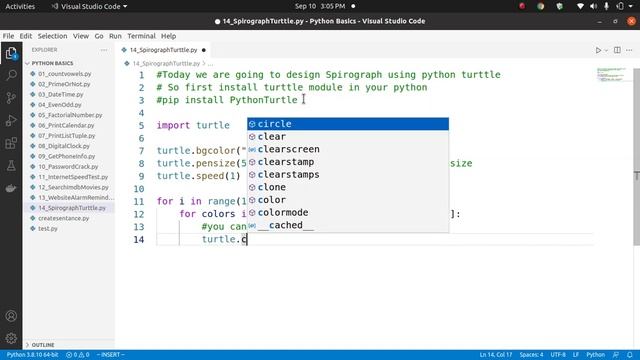The height and width of the screenshot is (360, 640).
Task: Change indentation via Spaces: 4
Action: (531, 355)
